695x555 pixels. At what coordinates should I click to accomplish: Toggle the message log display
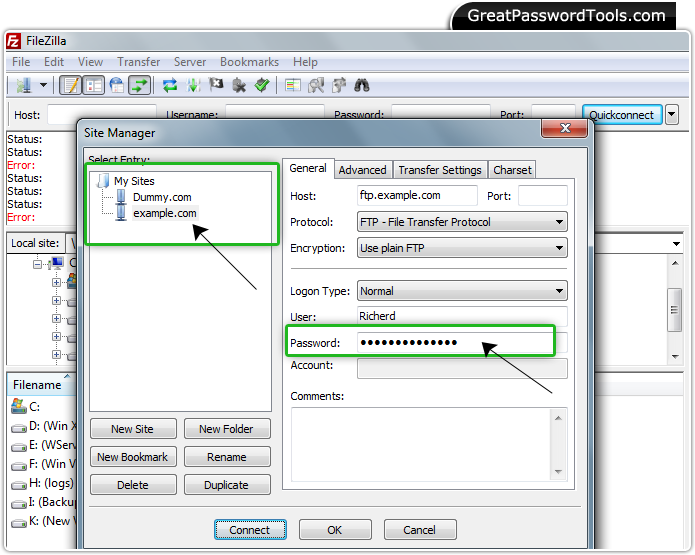[x=70, y=85]
